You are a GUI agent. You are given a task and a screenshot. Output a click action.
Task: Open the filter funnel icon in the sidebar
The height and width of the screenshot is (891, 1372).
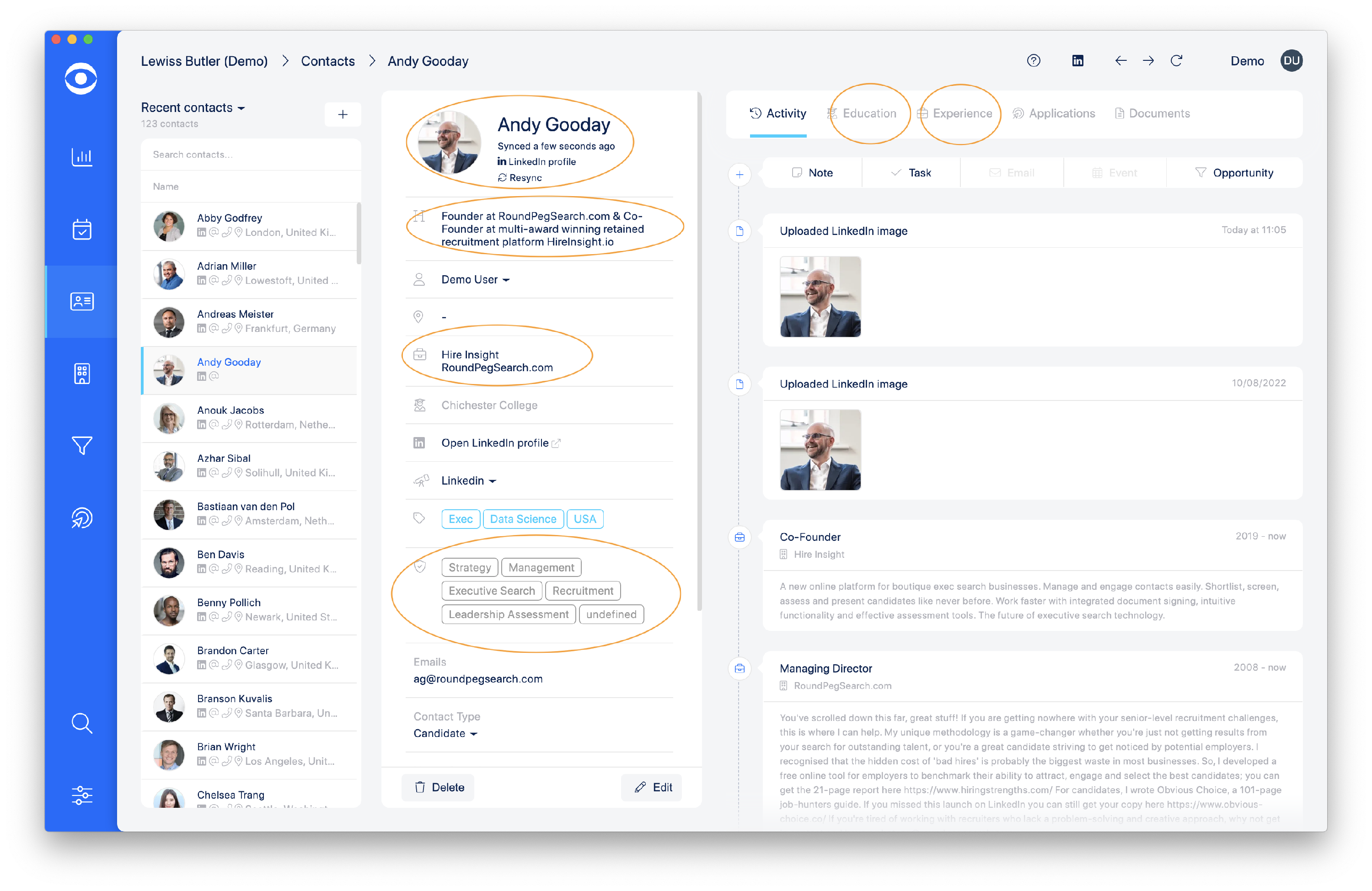pos(82,445)
